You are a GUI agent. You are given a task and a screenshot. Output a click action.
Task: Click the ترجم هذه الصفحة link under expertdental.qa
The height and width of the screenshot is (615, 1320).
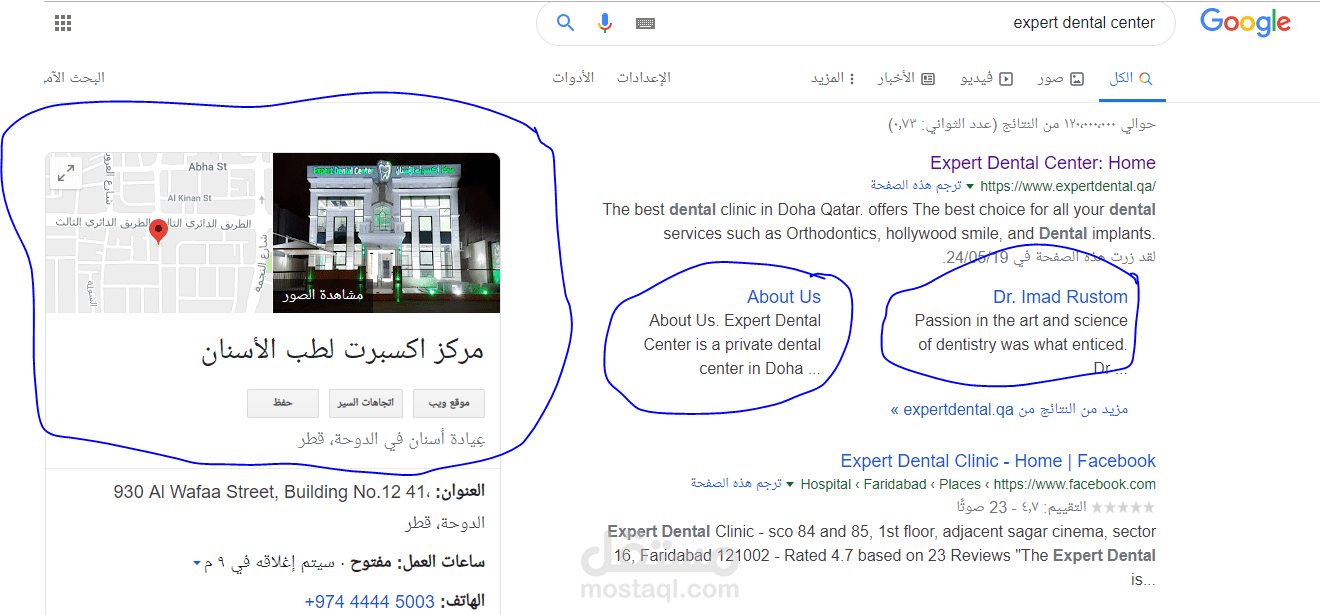(x=915, y=186)
